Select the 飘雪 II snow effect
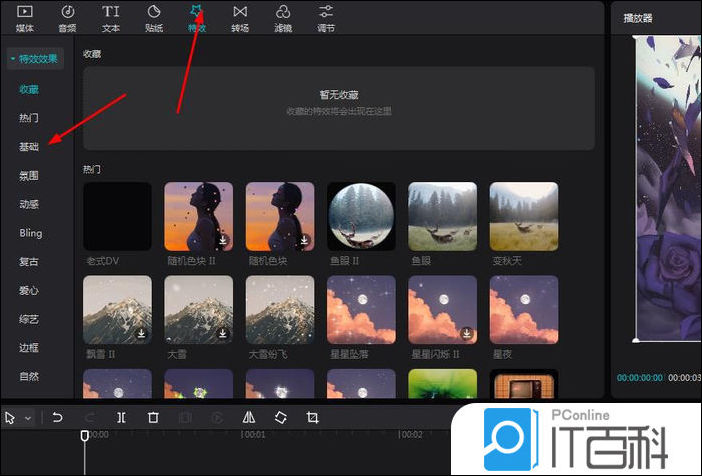Image resolution: width=702 pixels, height=476 pixels. [x=117, y=310]
